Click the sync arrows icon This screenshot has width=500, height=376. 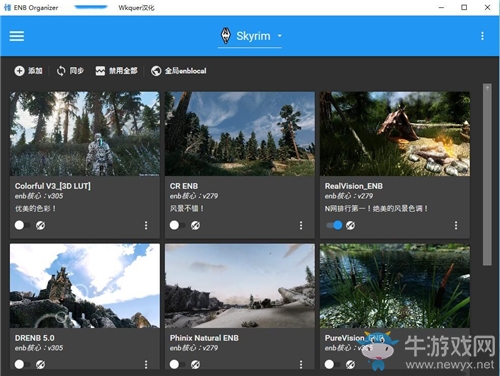click(x=61, y=71)
